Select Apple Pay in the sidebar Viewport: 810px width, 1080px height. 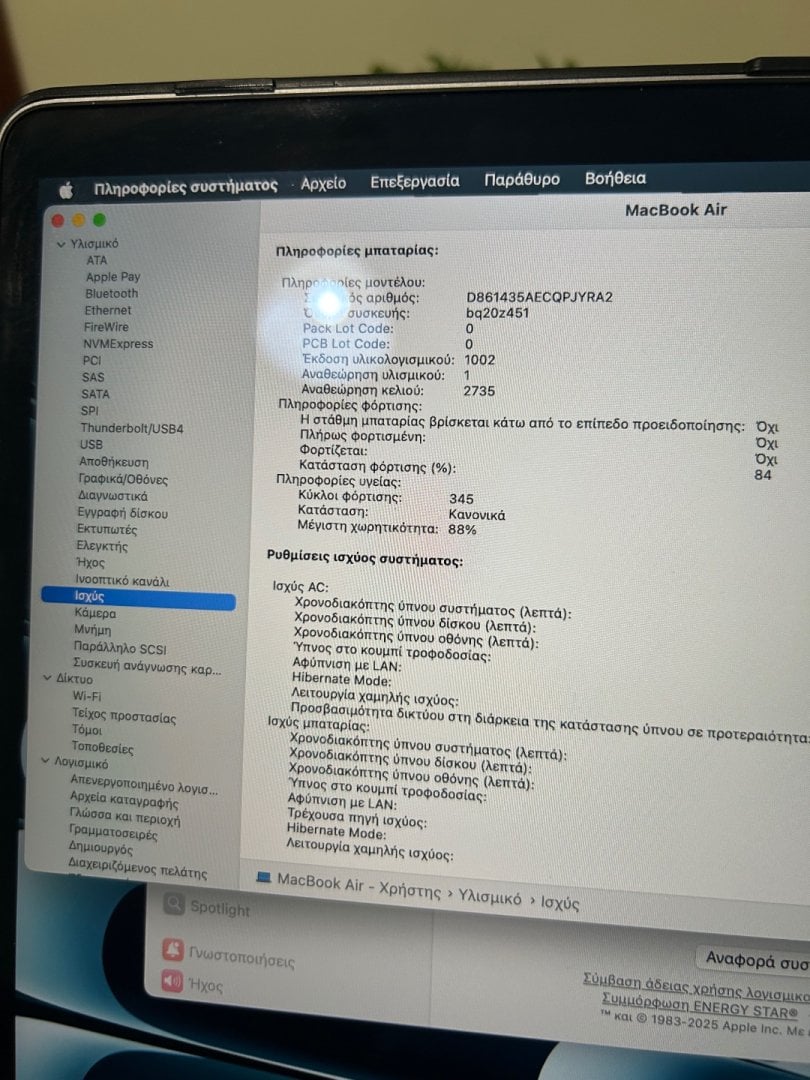[x=113, y=277]
